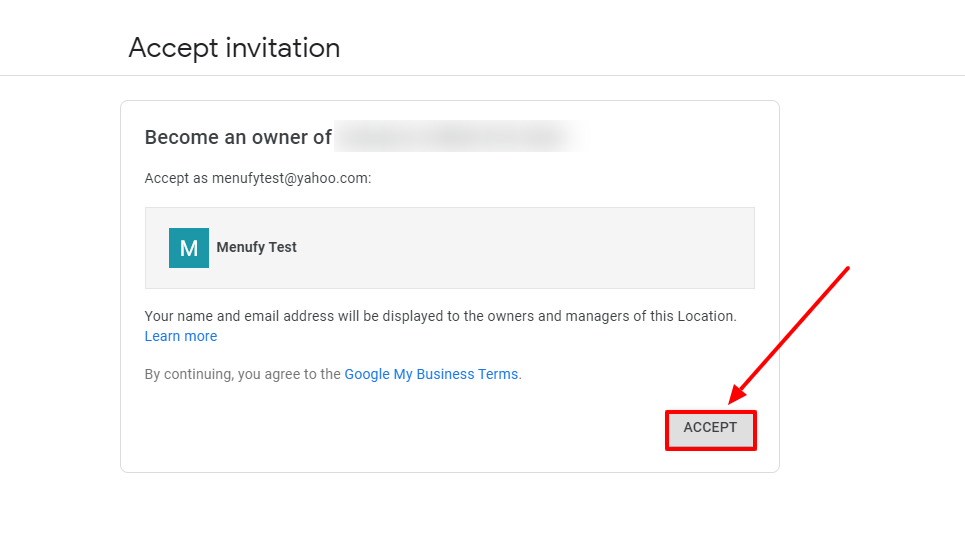Viewport: 965px width, 539px height.
Task: Click the Accept as label before the email
Action: coord(176,178)
